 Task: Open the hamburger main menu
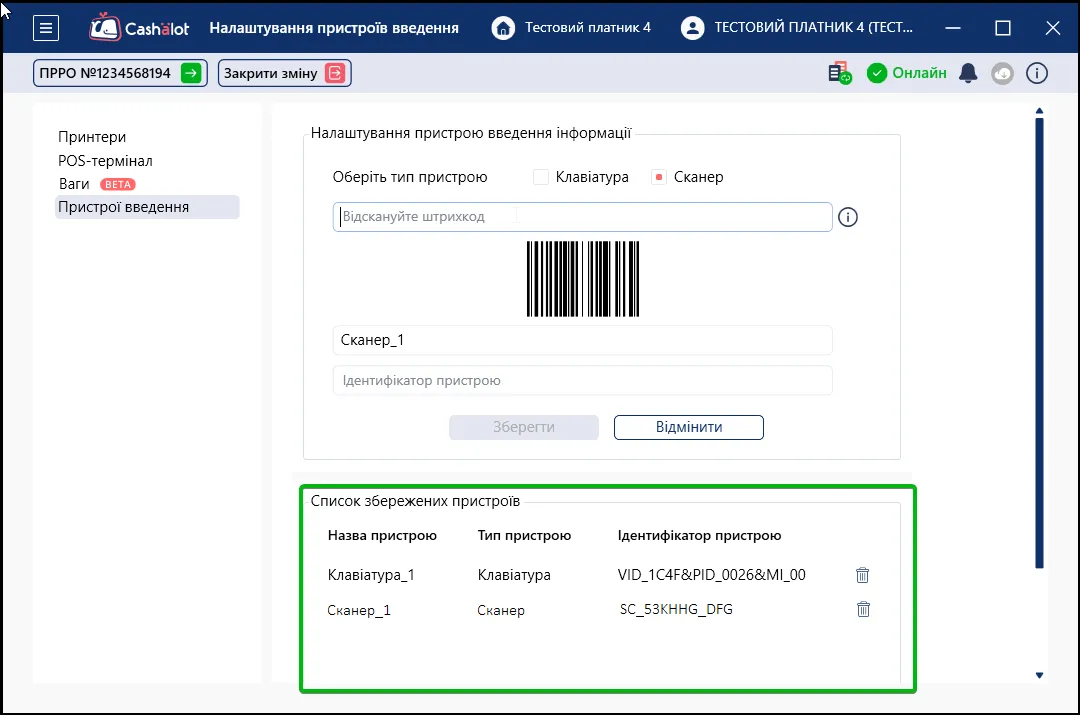(45, 28)
